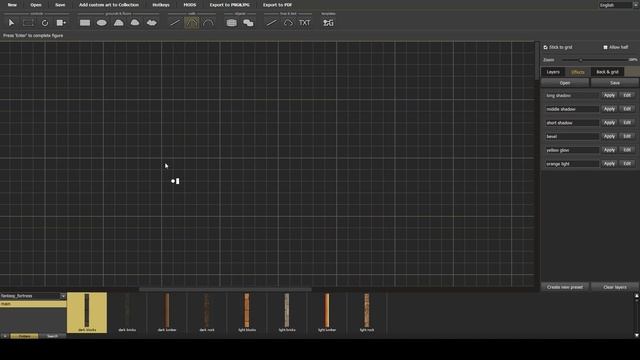
Task: Select the straight wall line tool
Action: 175,23
